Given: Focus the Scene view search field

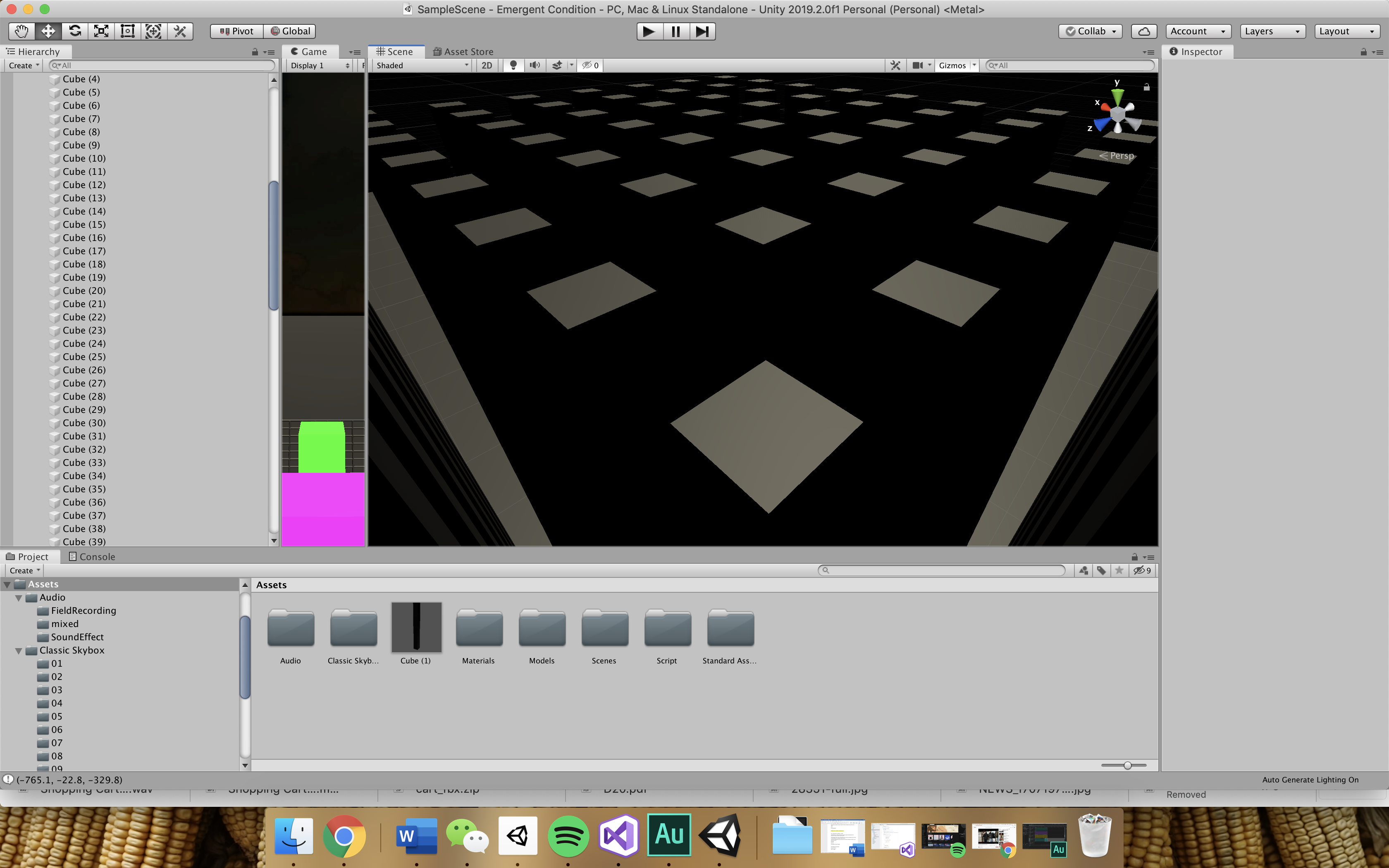Looking at the screenshot, I should [x=1070, y=65].
